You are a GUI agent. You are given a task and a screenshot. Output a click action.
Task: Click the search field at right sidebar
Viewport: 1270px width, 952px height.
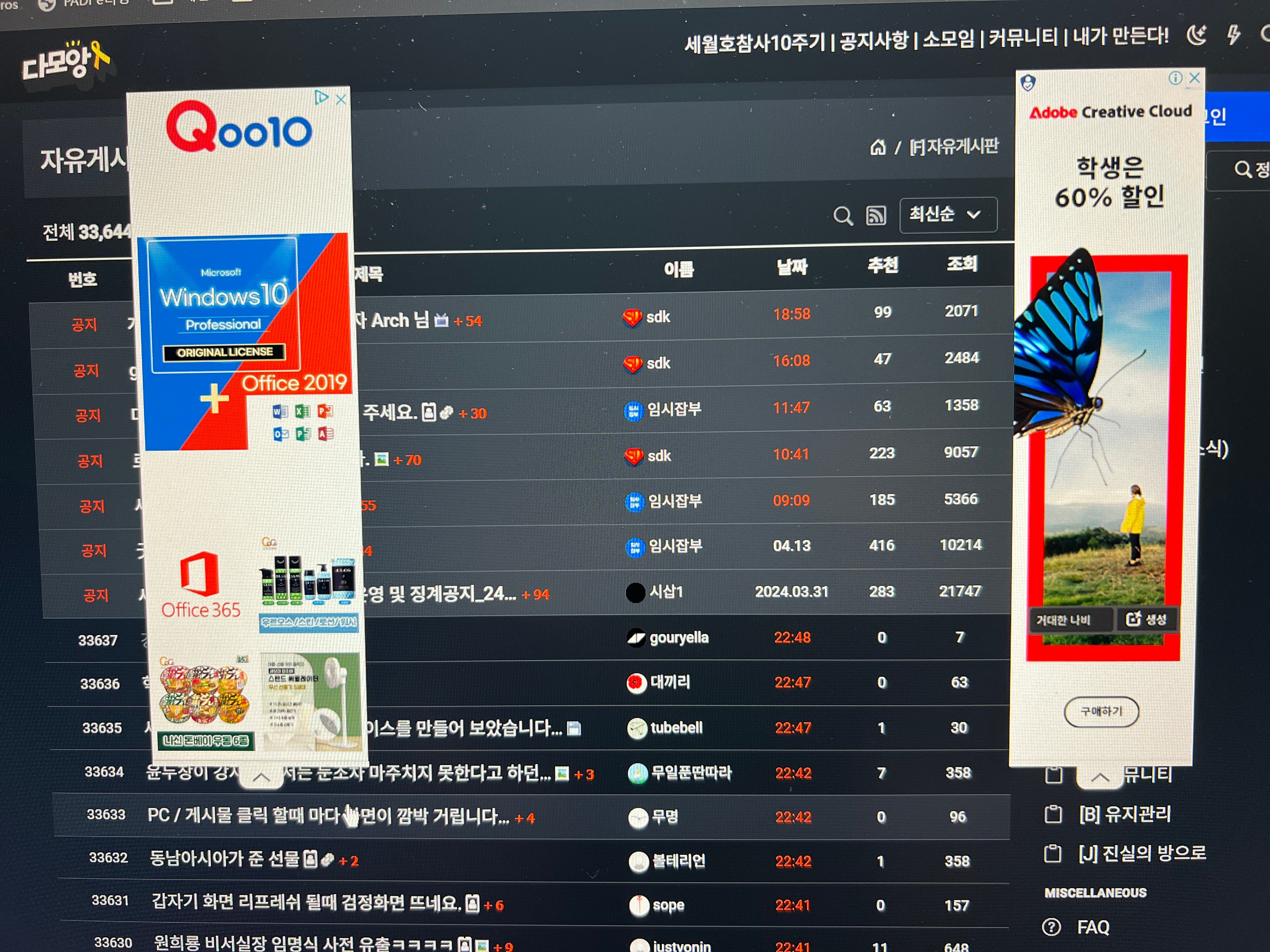point(1239,170)
